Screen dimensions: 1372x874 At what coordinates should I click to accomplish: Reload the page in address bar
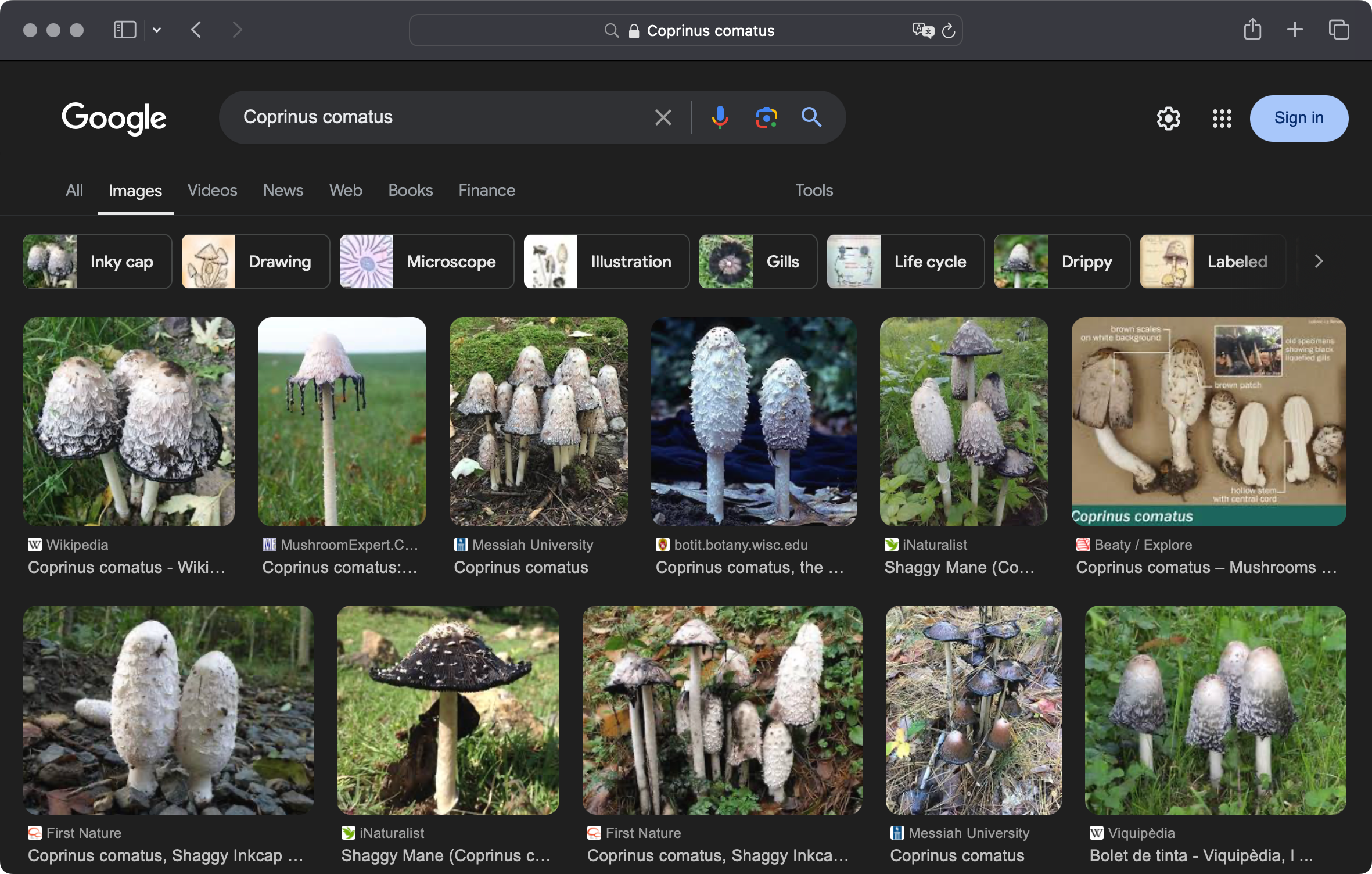pyautogui.click(x=949, y=30)
